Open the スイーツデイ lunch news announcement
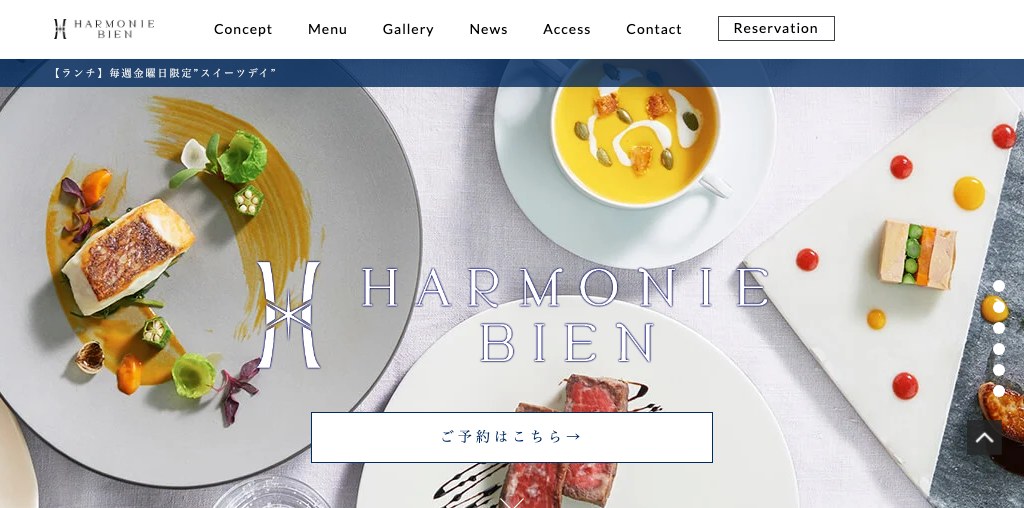 [164, 73]
